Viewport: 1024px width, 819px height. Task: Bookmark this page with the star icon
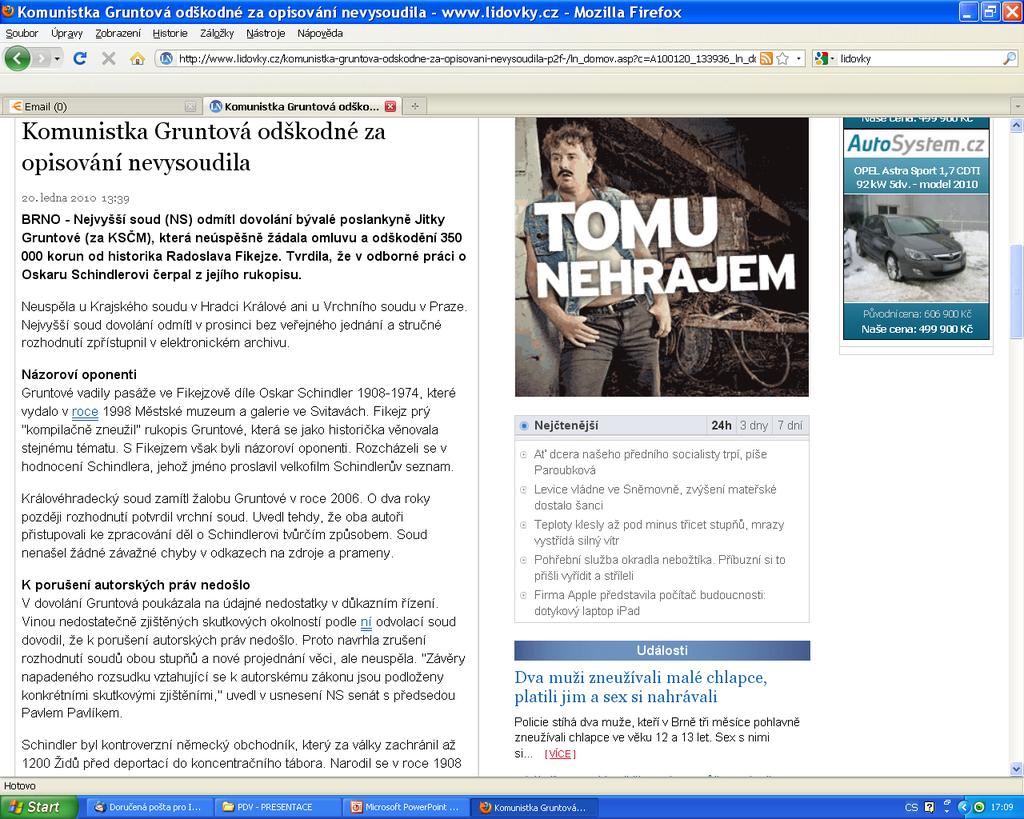pos(782,59)
